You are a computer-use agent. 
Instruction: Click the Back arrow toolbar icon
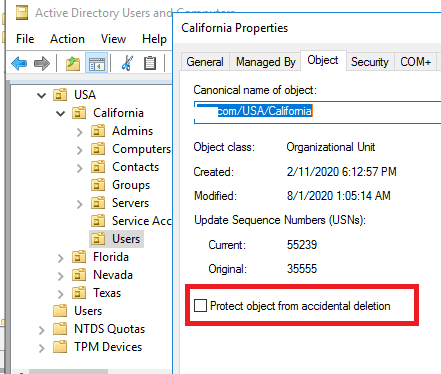19,63
